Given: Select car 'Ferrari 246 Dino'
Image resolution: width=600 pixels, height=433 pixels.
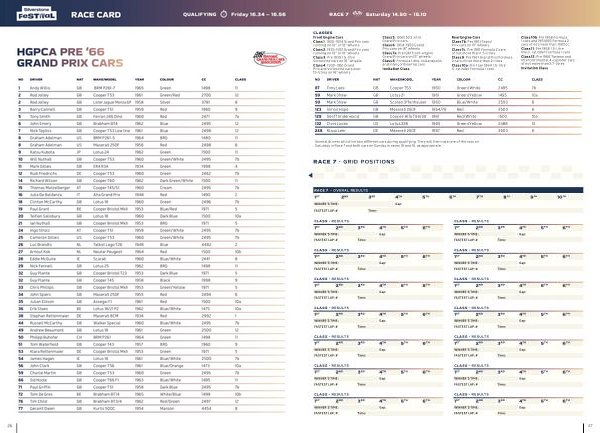Looking at the screenshot, I should 108,117.
